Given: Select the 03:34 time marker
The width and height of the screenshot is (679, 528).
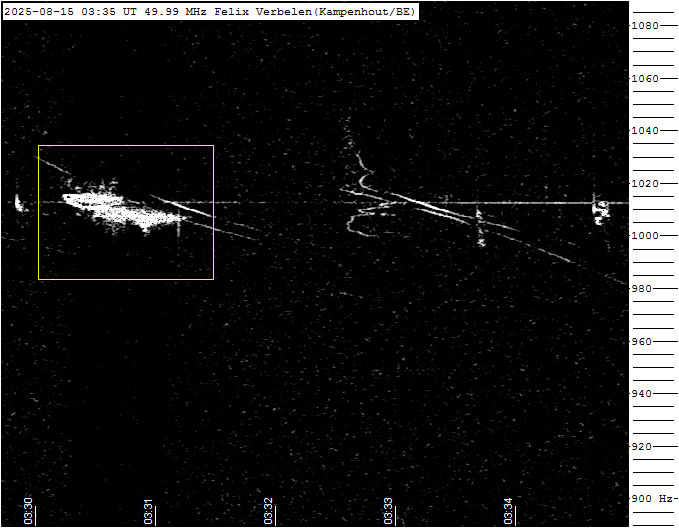Looking at the screenshot, I should [508, 511].
